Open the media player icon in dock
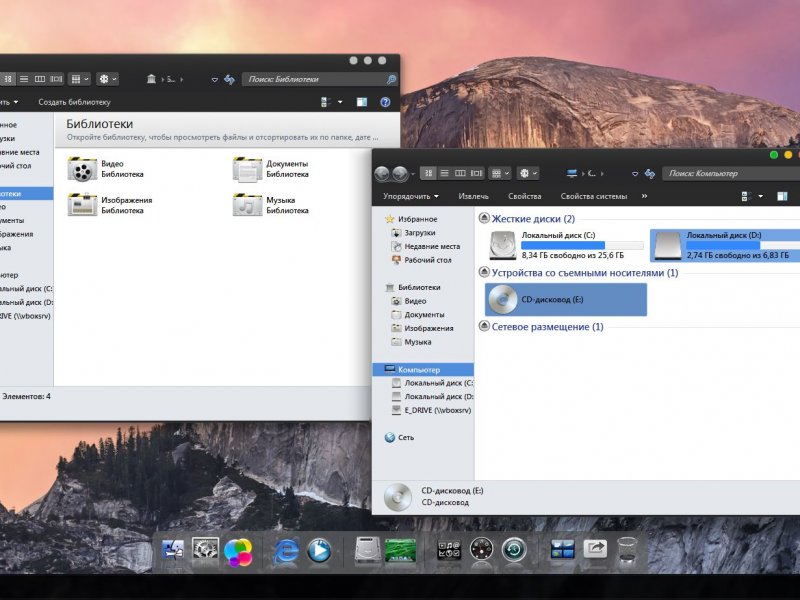800x600 pixels. (x=319, y=551)
